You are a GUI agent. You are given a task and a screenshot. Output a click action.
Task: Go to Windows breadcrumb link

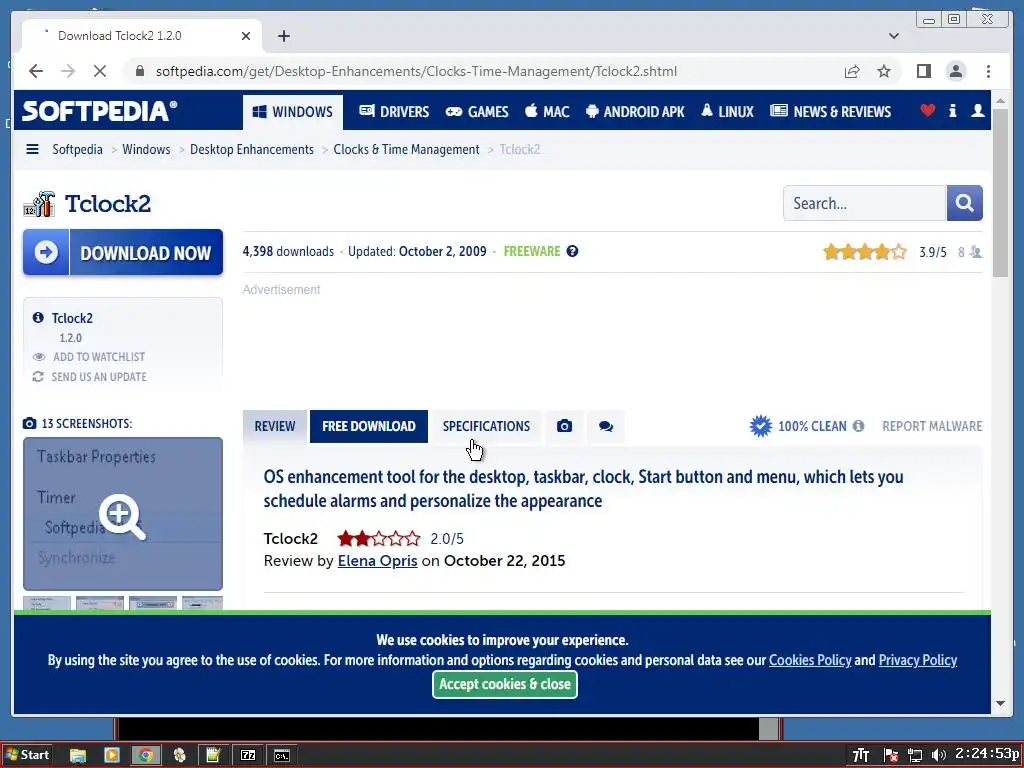[x=146, y=150]
